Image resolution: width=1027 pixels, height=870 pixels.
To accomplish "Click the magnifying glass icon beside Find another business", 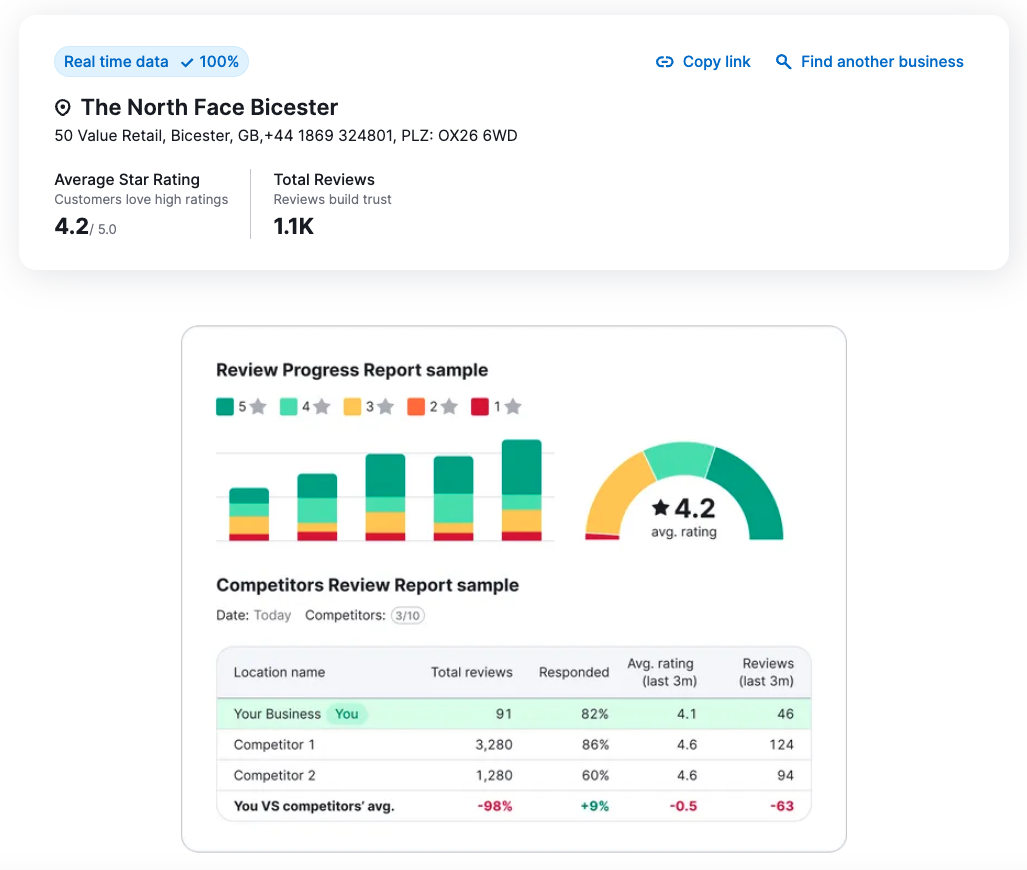I will pyautogui.click(x=784, y=61).
